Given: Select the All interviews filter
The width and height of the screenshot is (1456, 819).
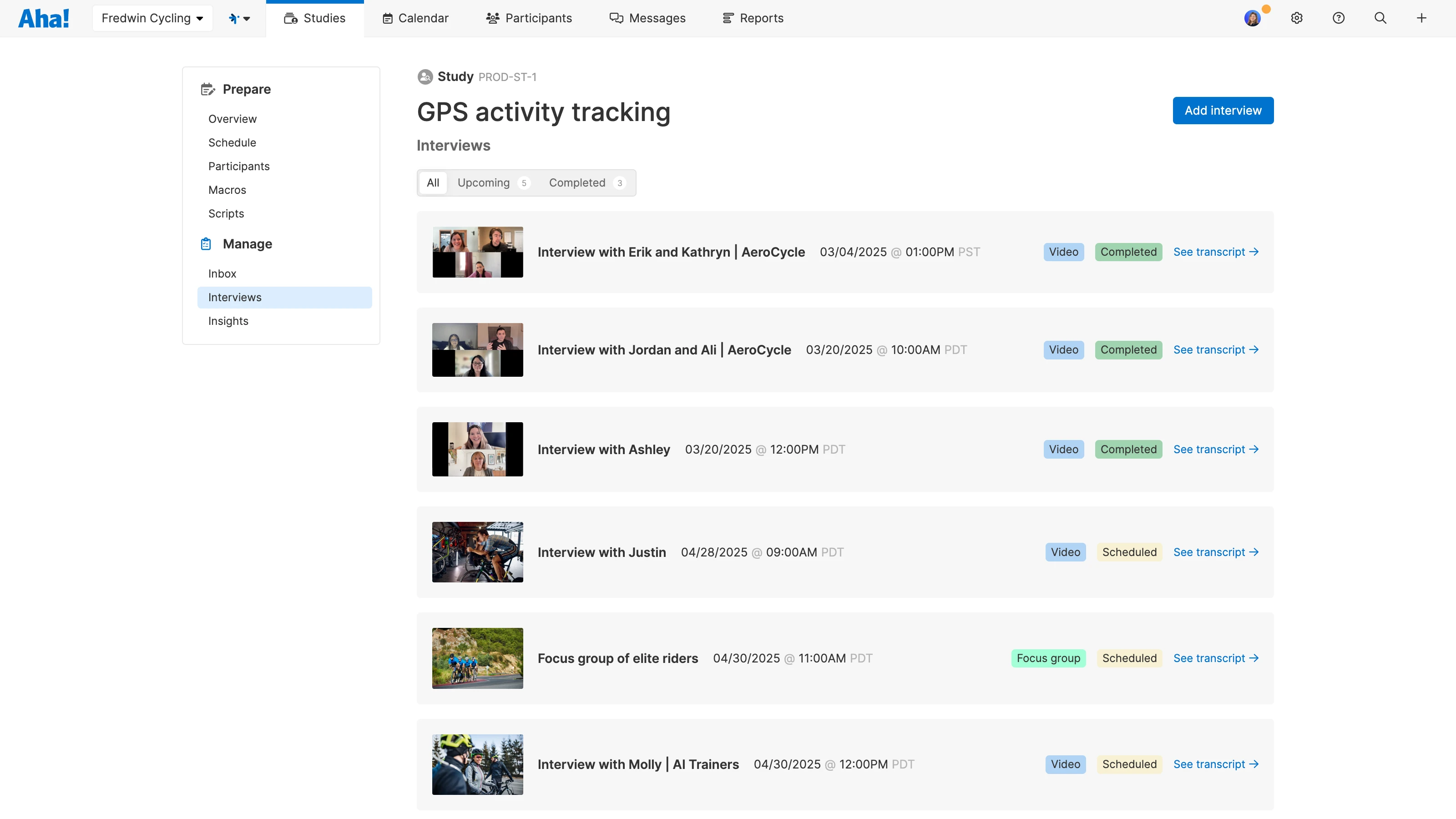Looking at the screenshot, I should pos(433,183).
